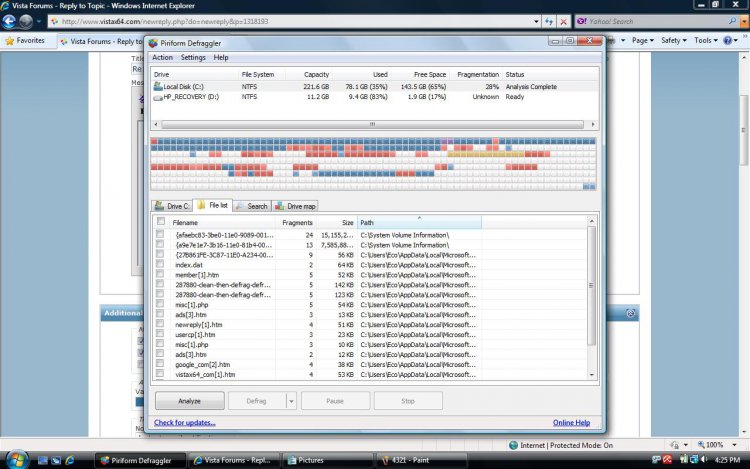
Task: Click the Show Desktop quick launch icon
Action: click(43, 460)
